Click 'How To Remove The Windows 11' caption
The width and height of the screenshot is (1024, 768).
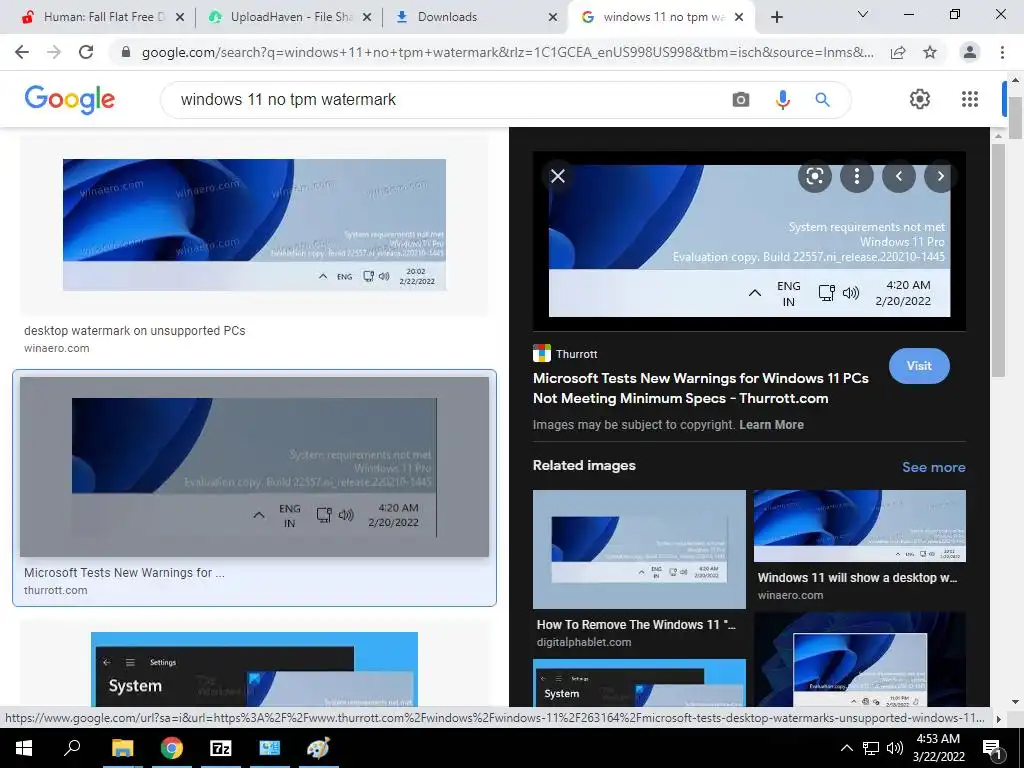click(635, 624)
